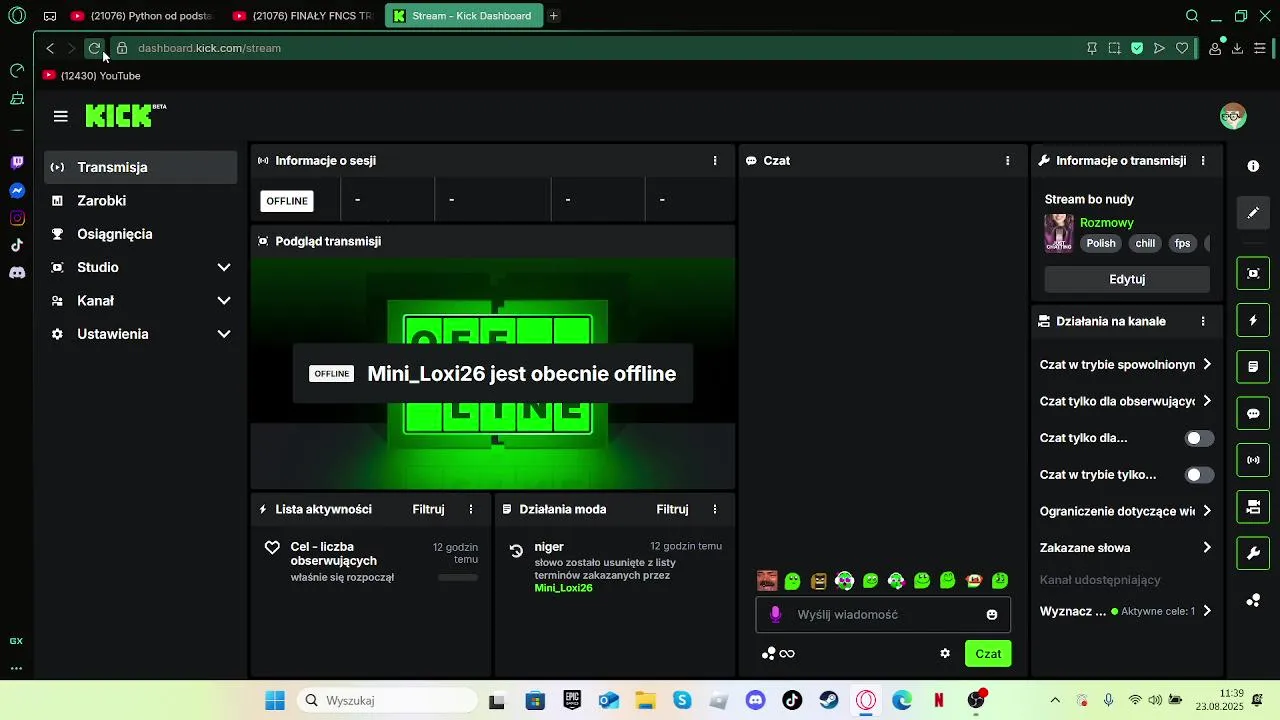
Task: Open TikTok in the browser sidebar
Action: 17,245
